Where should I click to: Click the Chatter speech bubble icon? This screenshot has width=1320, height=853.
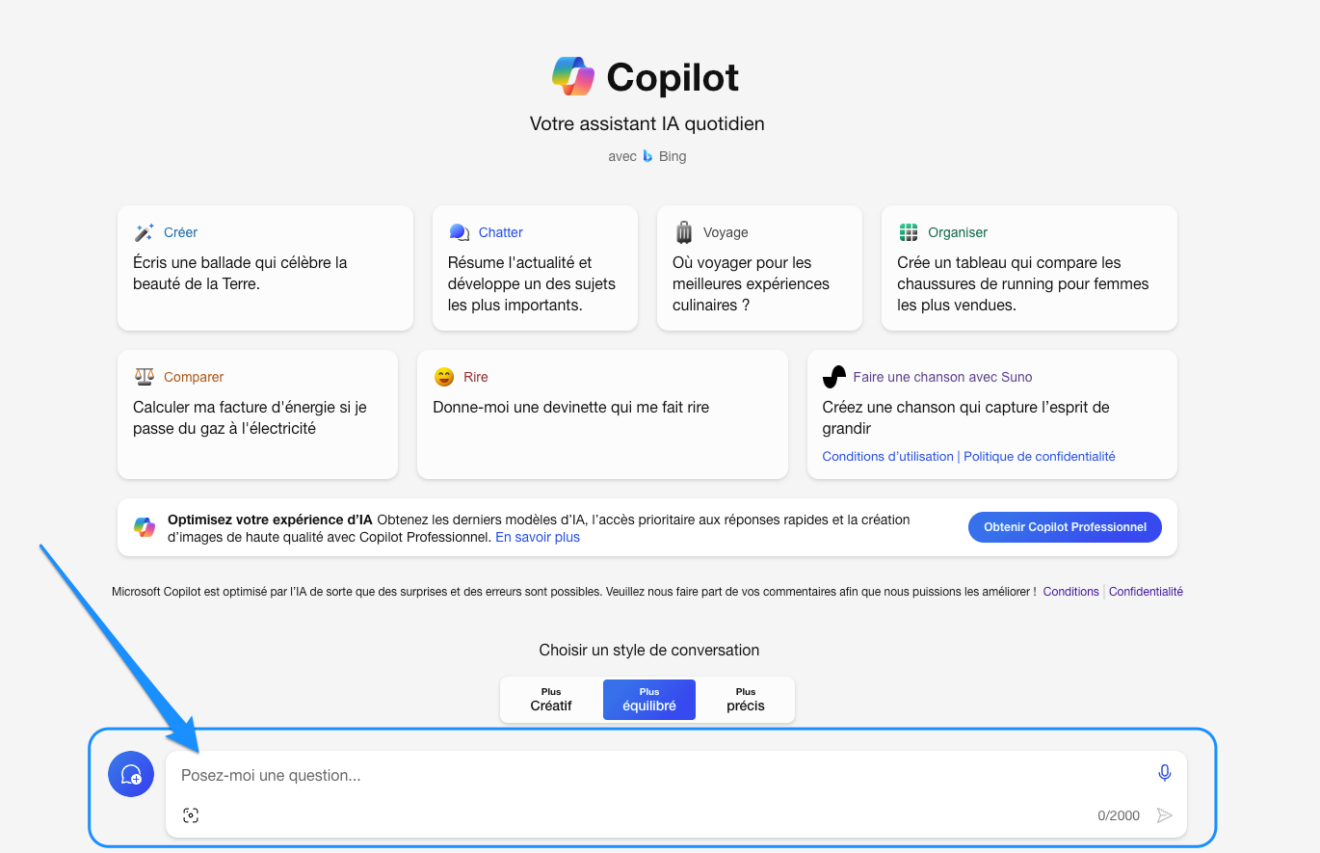tap(458, 231)
